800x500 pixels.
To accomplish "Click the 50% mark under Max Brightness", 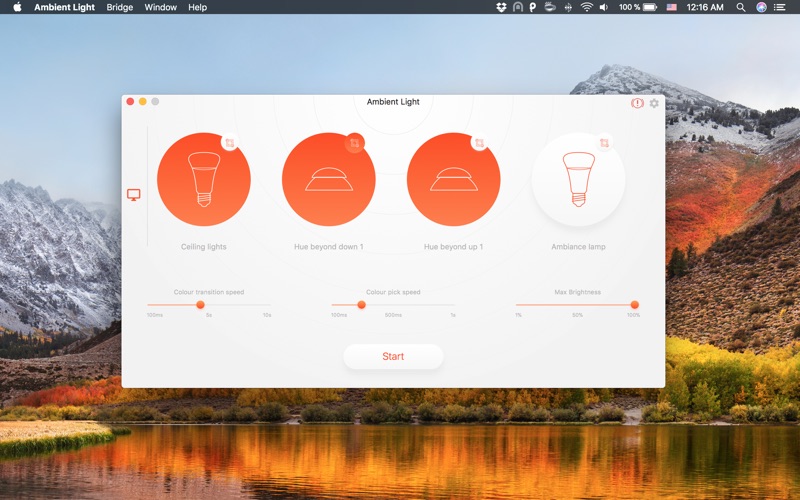I will (x=577, y=315).
